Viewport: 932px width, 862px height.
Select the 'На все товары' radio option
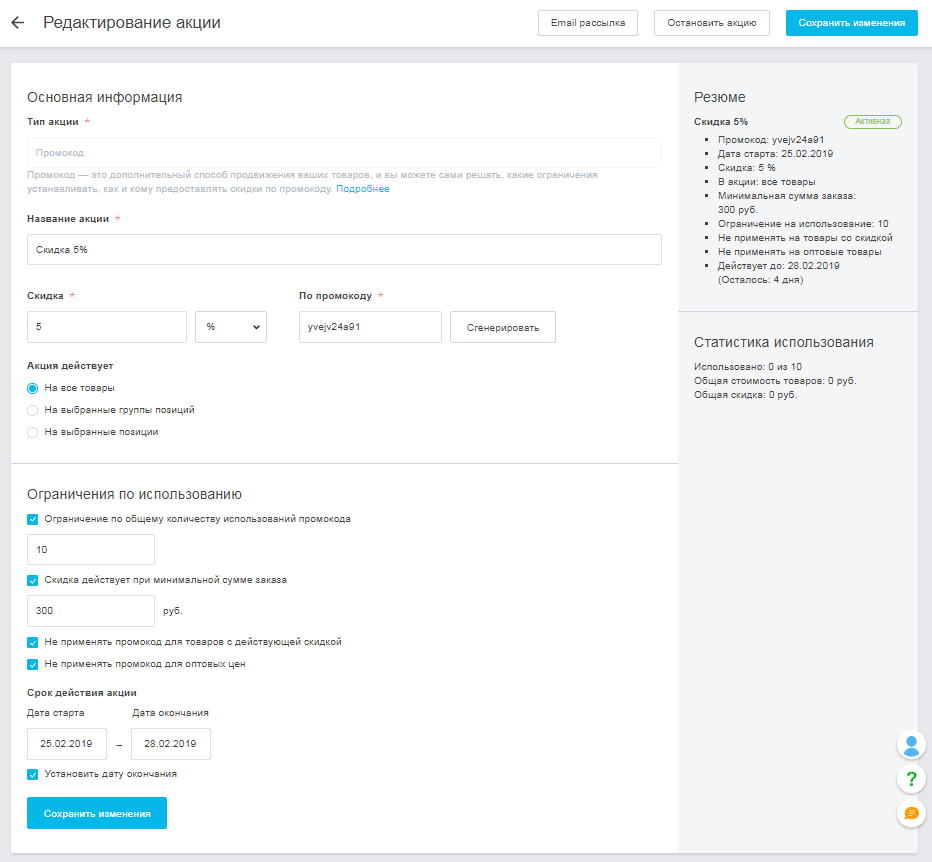[x=33, y=388]
